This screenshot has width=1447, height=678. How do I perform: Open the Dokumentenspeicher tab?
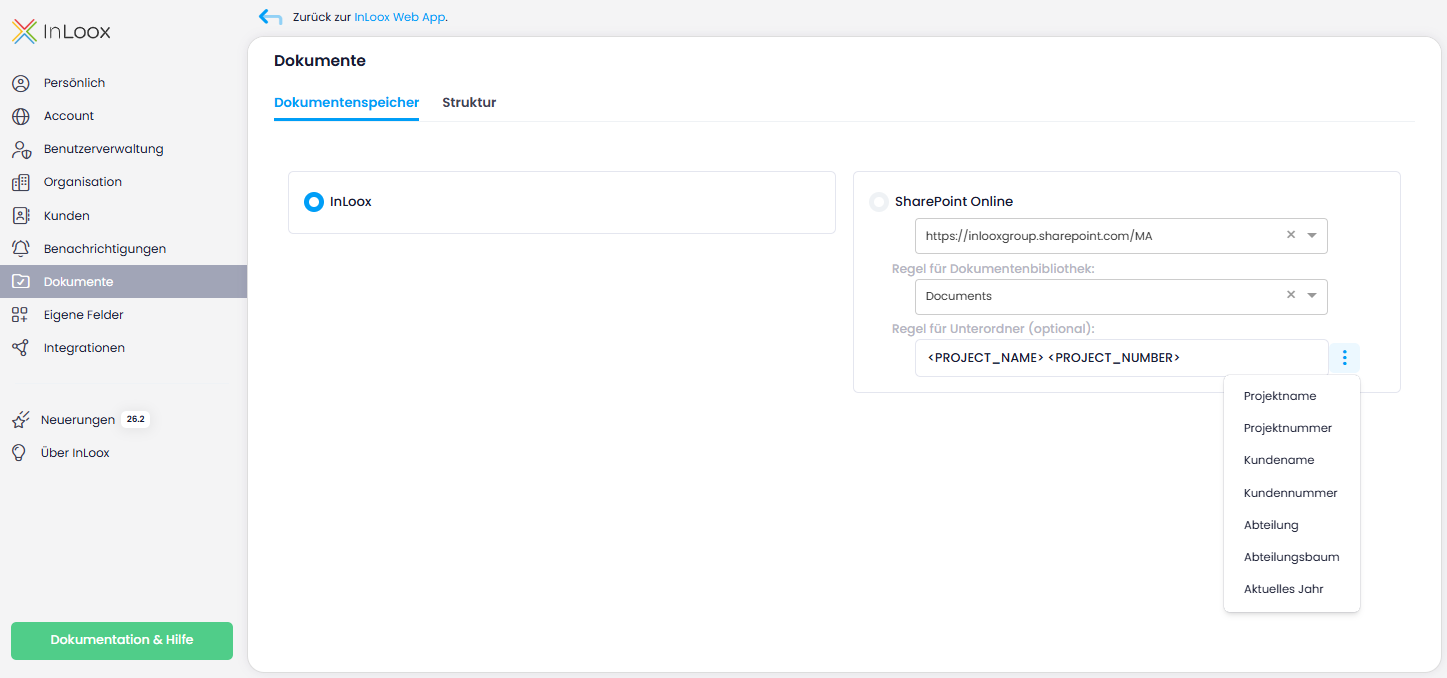[x=346, y=103]
